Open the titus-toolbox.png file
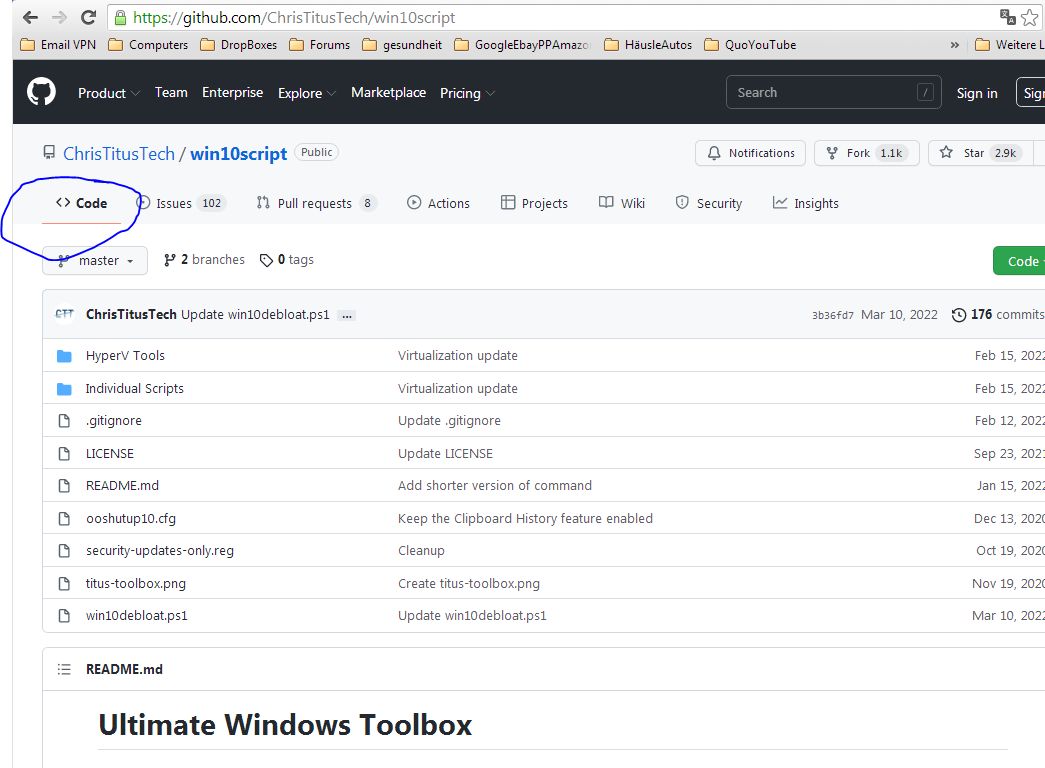Viewport: 1045px width, 768px height. pos(135,583)
